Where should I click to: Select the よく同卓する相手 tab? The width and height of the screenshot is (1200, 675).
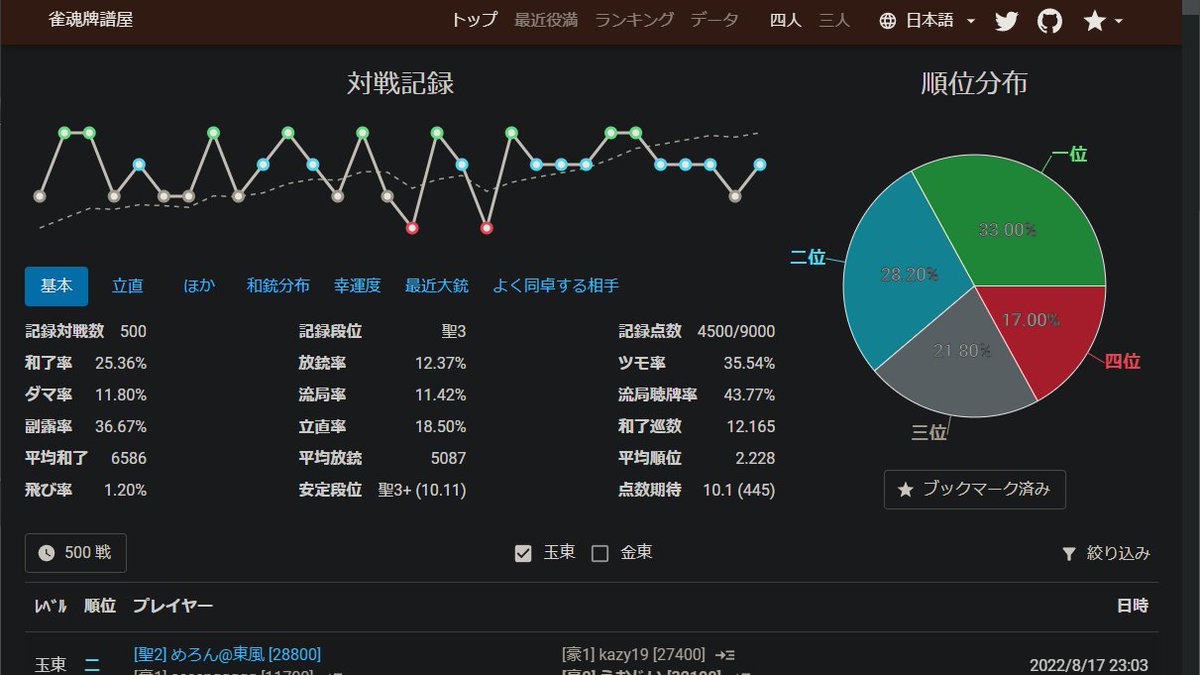click(556, 286)
